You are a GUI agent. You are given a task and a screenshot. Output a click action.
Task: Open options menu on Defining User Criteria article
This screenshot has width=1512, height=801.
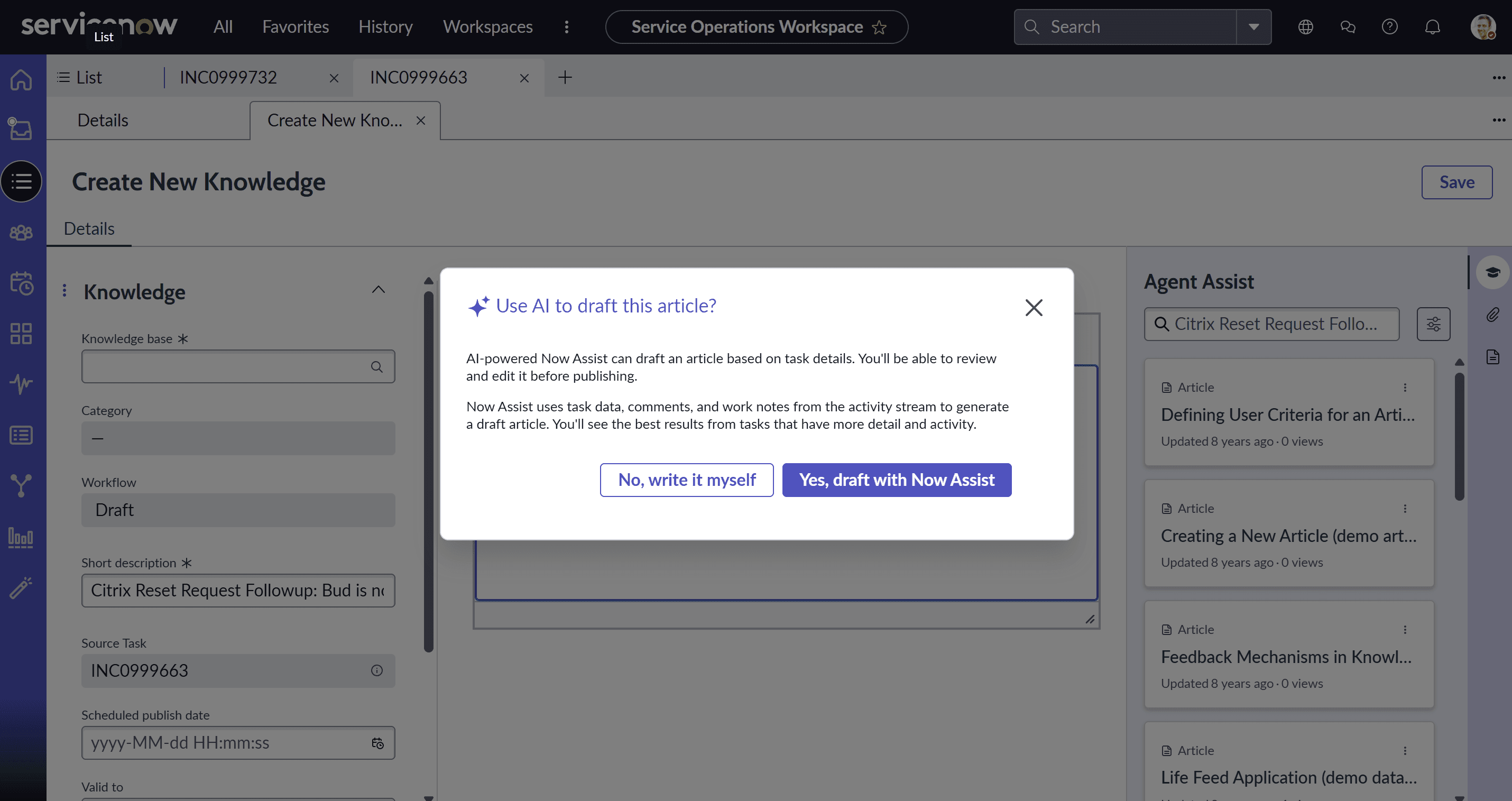[1405, 388]
